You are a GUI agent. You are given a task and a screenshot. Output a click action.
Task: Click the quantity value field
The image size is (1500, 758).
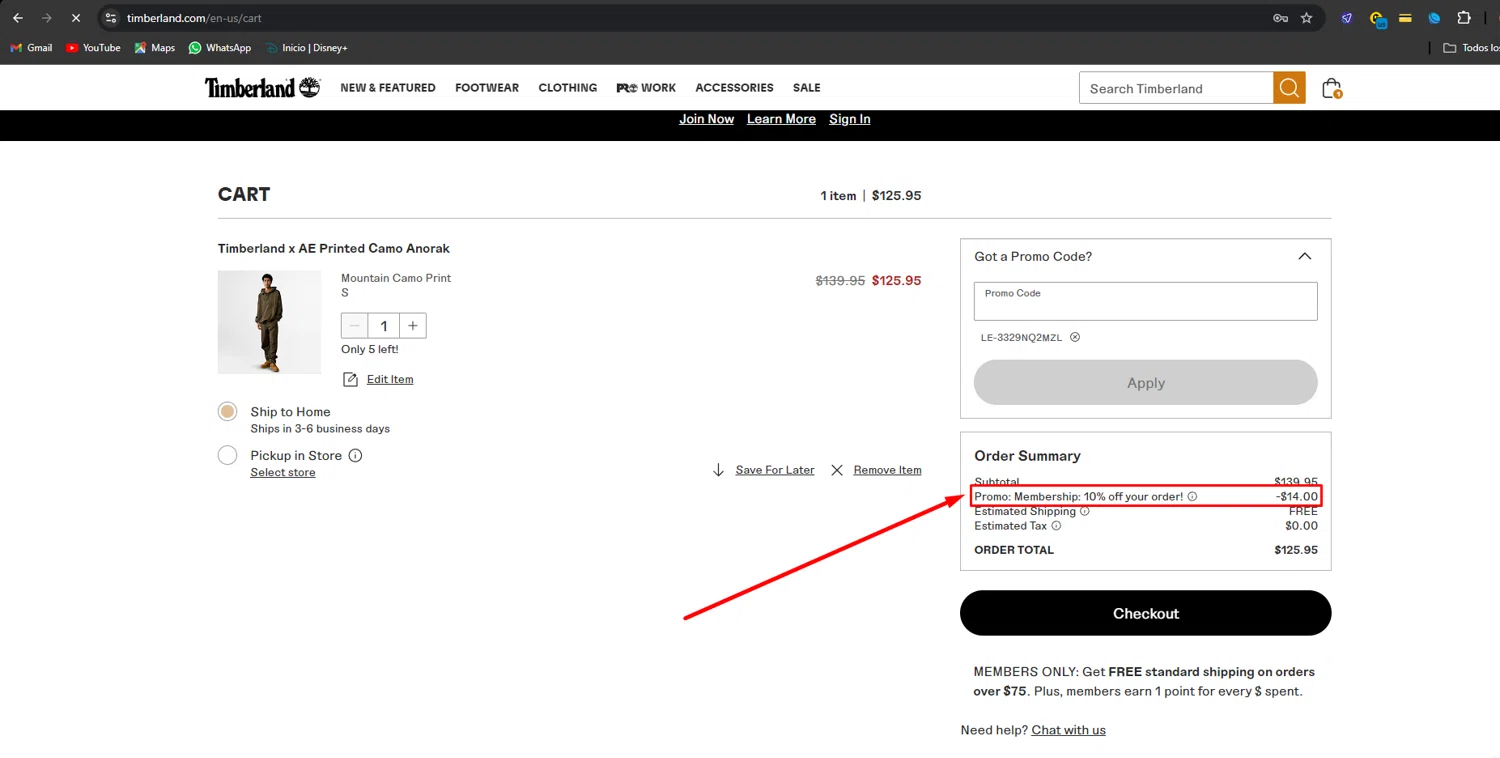[x=384, y=326]
